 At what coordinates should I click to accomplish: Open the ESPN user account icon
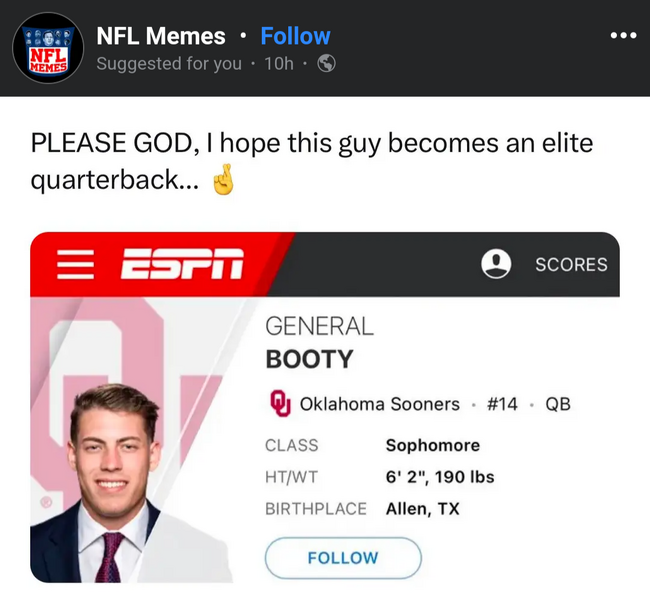pos(496,264)
